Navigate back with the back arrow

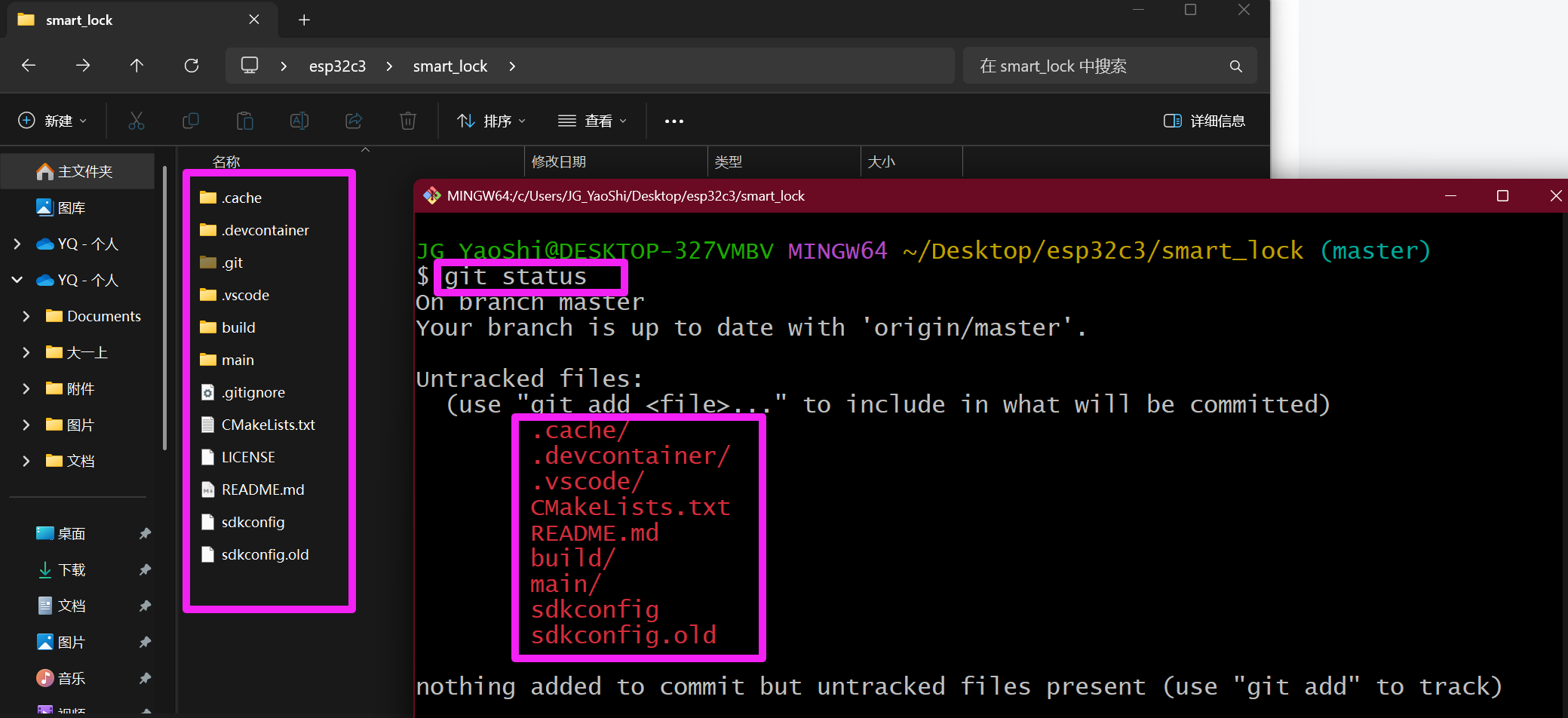click(x=29, y=66)
